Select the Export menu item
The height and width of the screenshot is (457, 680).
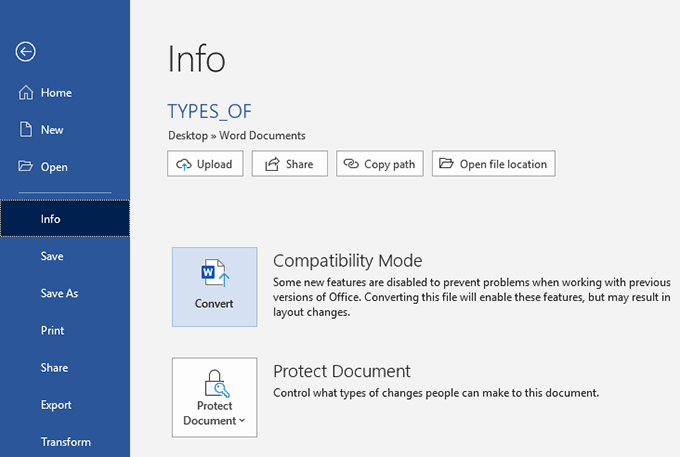56,405
